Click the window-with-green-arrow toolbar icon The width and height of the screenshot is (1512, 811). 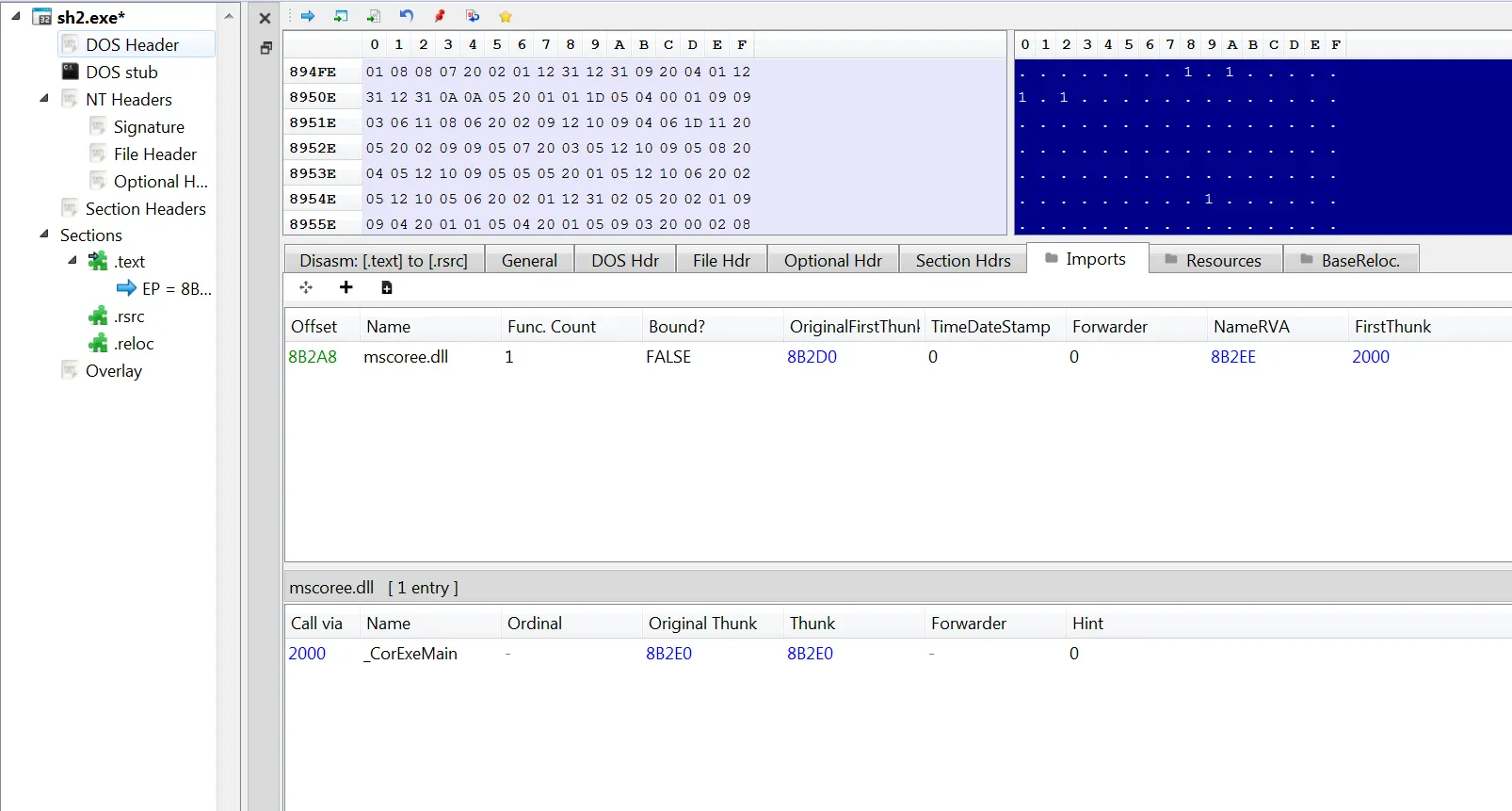tap(341, 16)
